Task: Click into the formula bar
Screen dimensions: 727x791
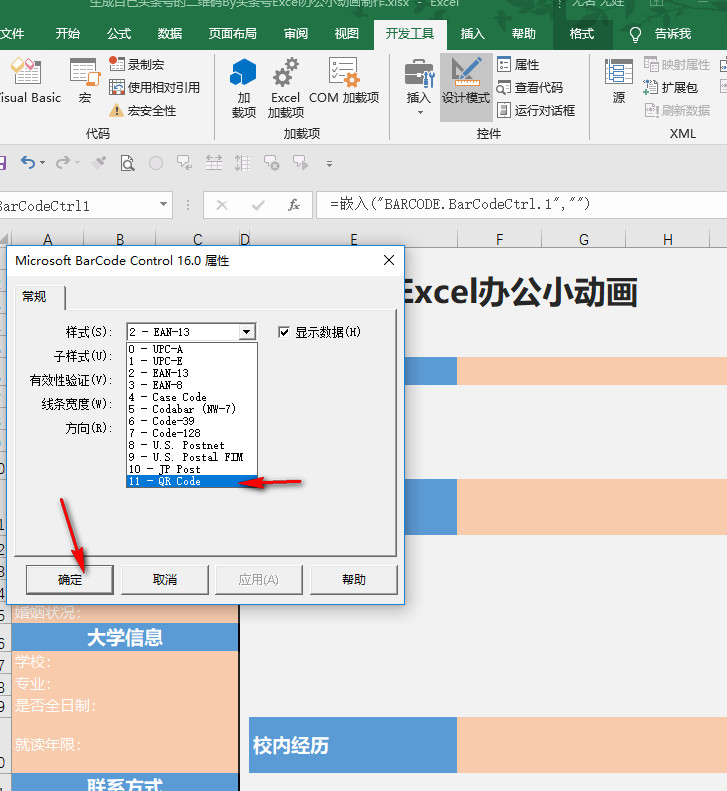Action: point(522,204)
